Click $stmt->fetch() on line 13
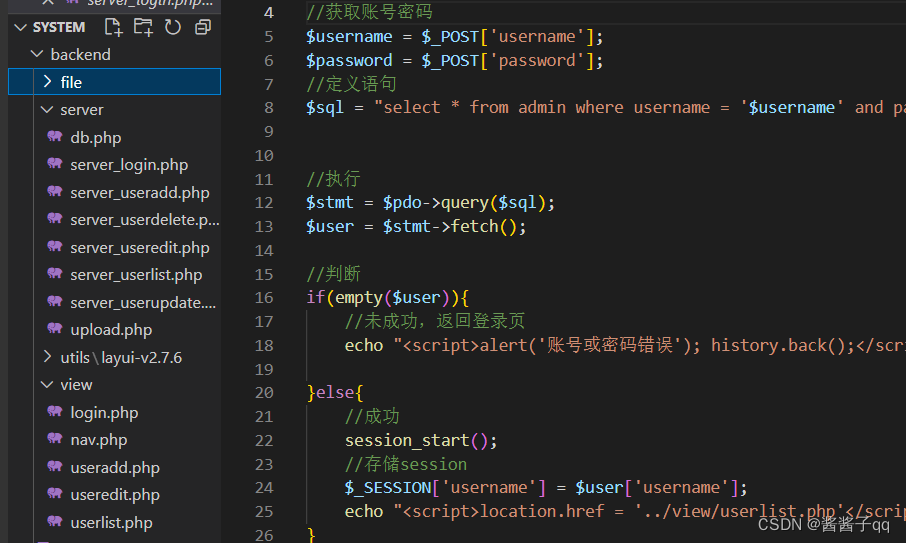 click(450, 226)
